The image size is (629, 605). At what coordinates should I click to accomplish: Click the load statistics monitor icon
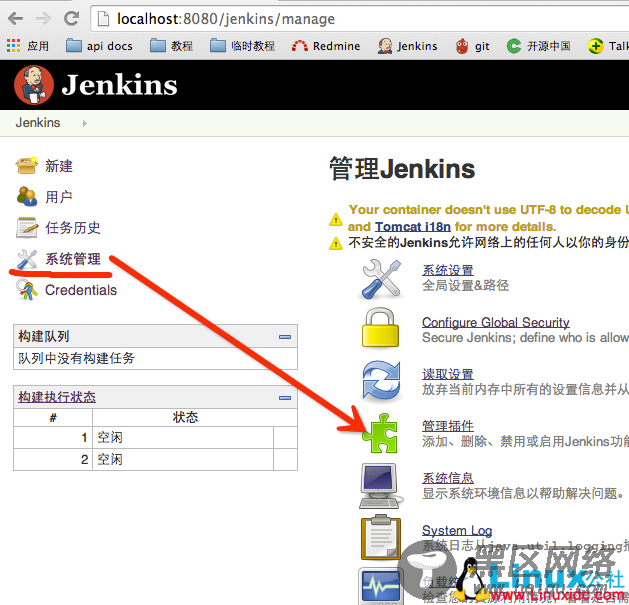pyautogui.click(x=380, y=586)
